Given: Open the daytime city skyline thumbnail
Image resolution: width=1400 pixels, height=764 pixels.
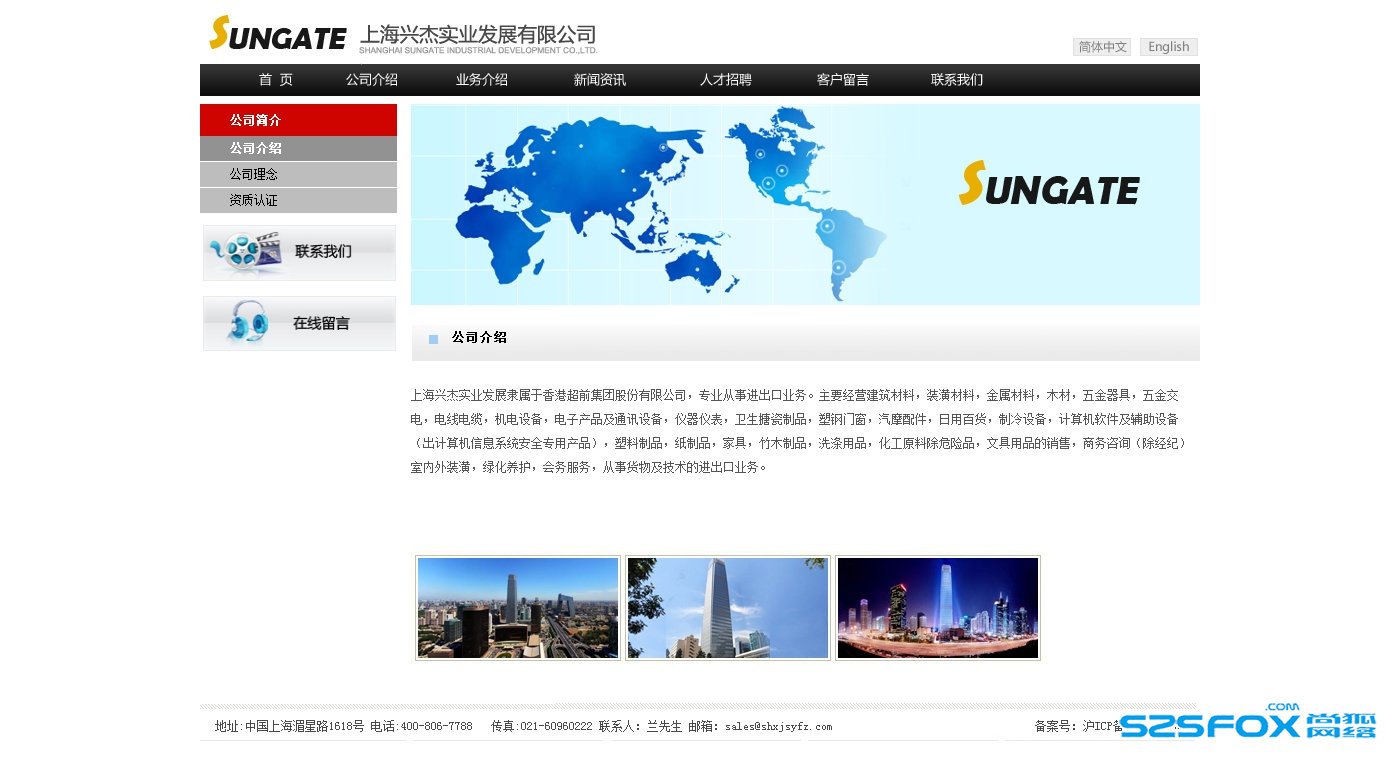Looking at the screenshot, I should click(x=518, y=608).
